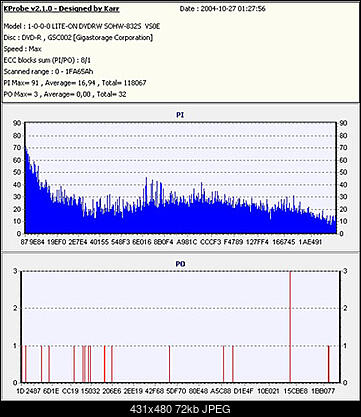Screen dimensions: 361x417
Task: Click the 6D1E PO axis label
Action: click(51, 391)
